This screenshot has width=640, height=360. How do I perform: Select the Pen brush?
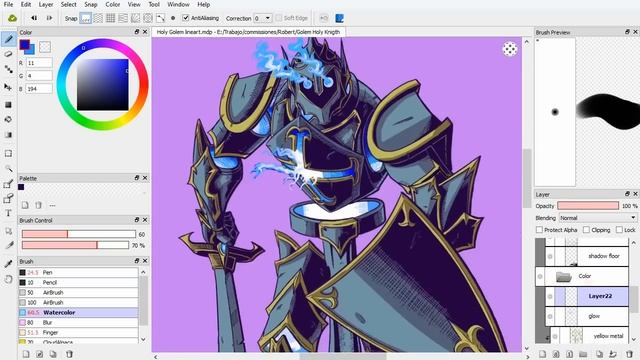tap(78, 272)
